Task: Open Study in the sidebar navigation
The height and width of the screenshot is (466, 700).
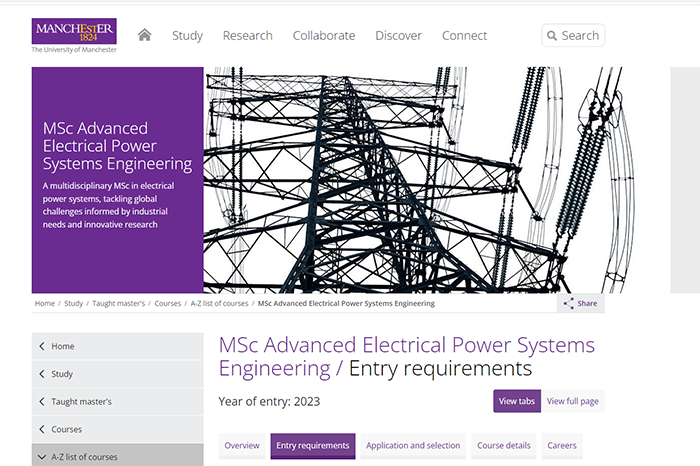Action: point(117,374)
